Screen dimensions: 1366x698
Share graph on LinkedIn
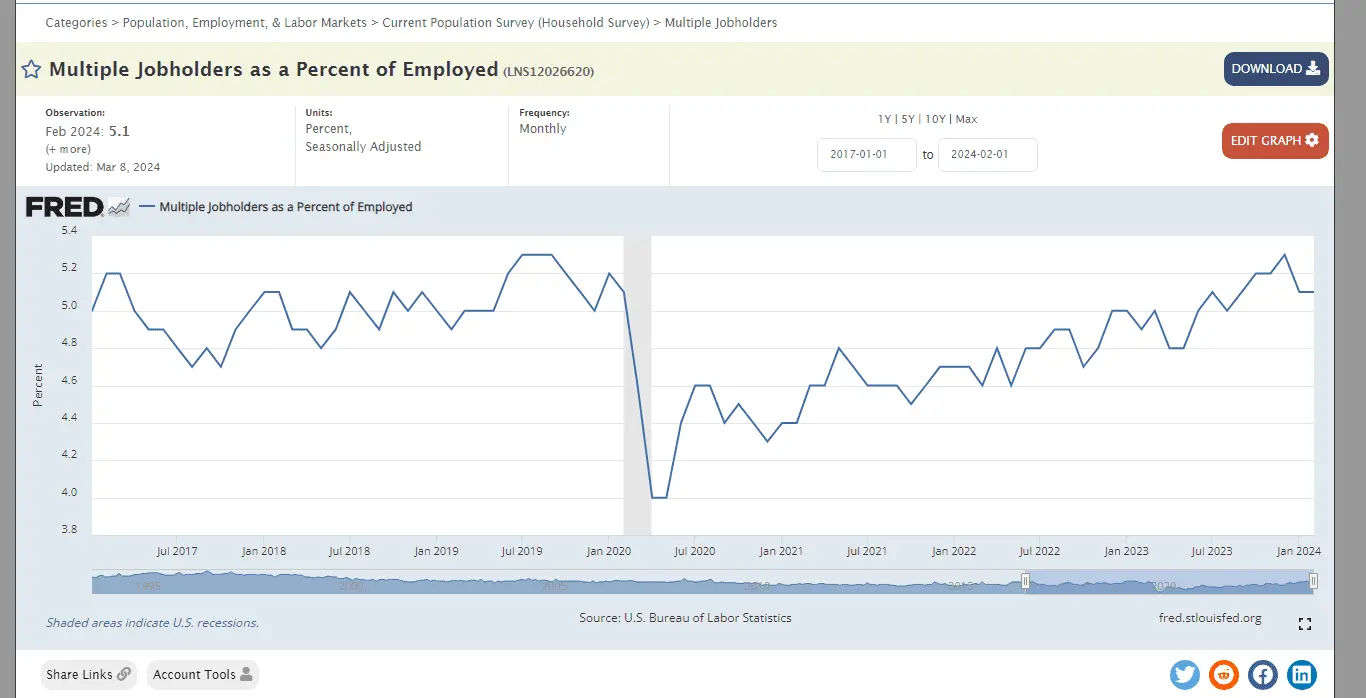[x=1302, y=675]
